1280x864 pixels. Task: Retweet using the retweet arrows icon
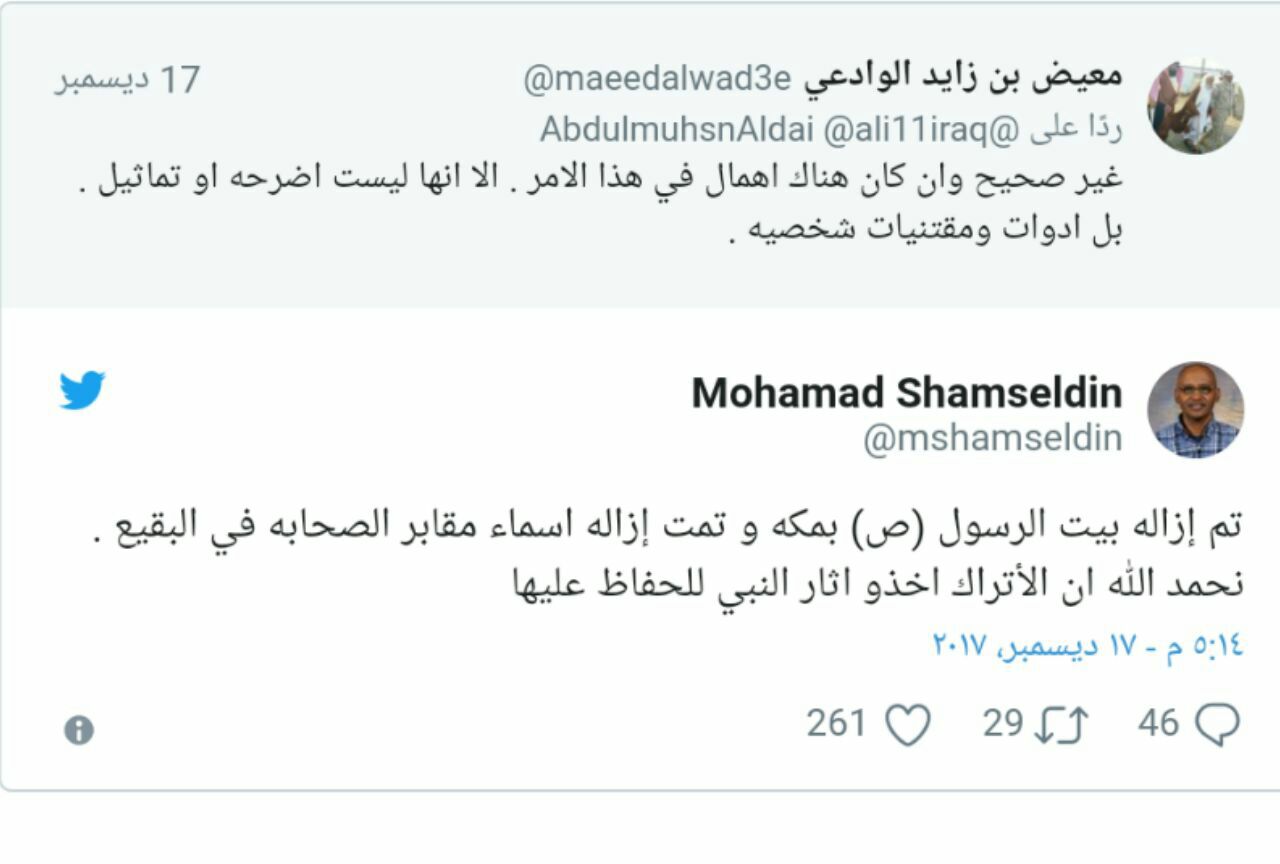click(x=1061, y=725)
